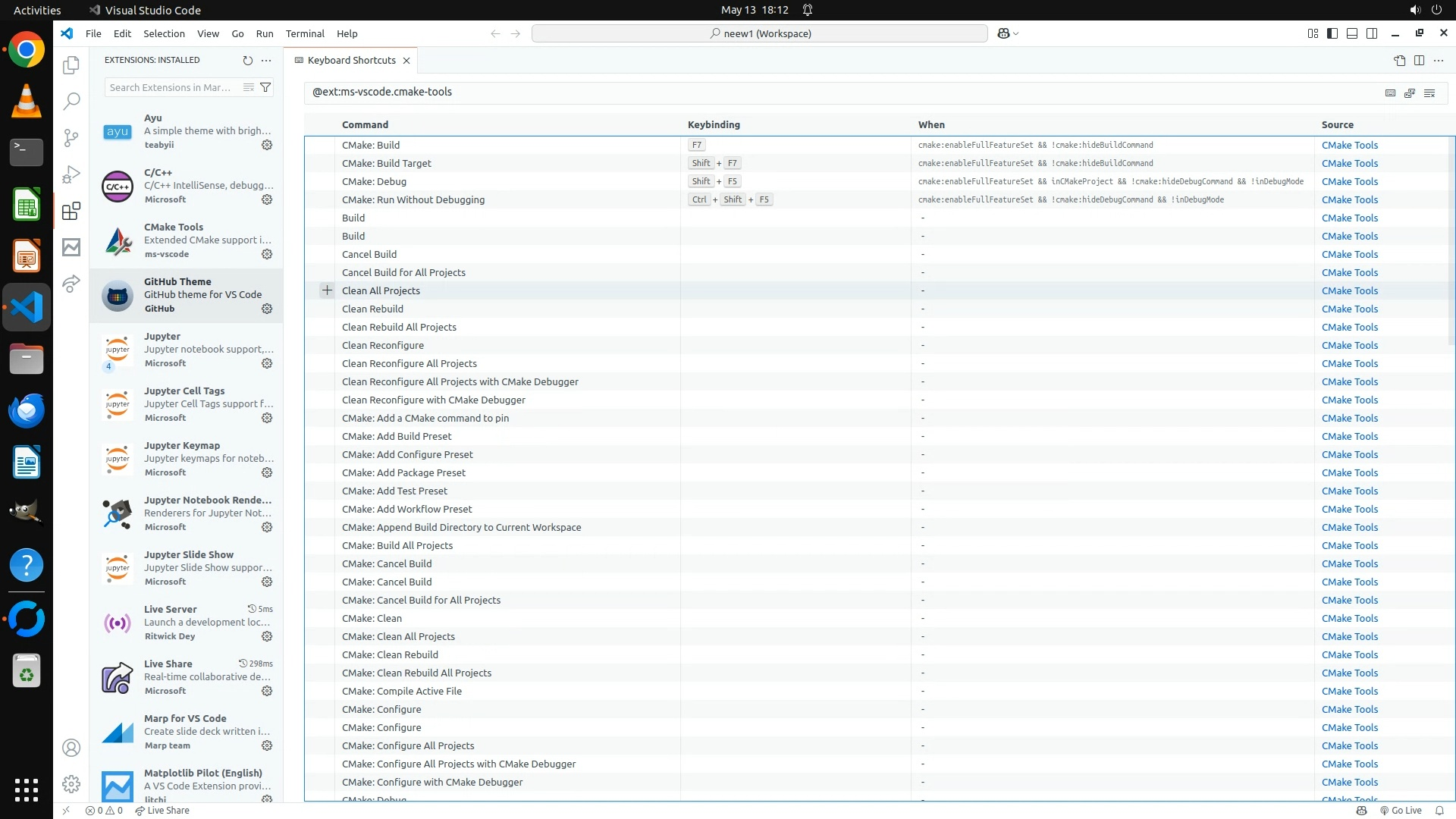Click the add keybinding plus icon for Clean All Projects

(x=327, y=290)
